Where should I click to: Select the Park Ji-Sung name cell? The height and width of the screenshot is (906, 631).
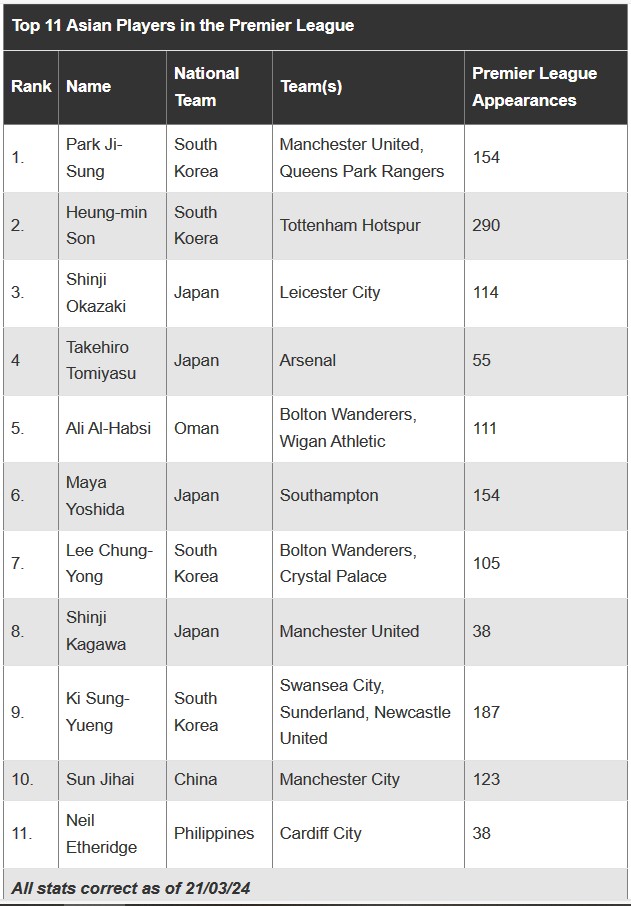click(94, 158)
